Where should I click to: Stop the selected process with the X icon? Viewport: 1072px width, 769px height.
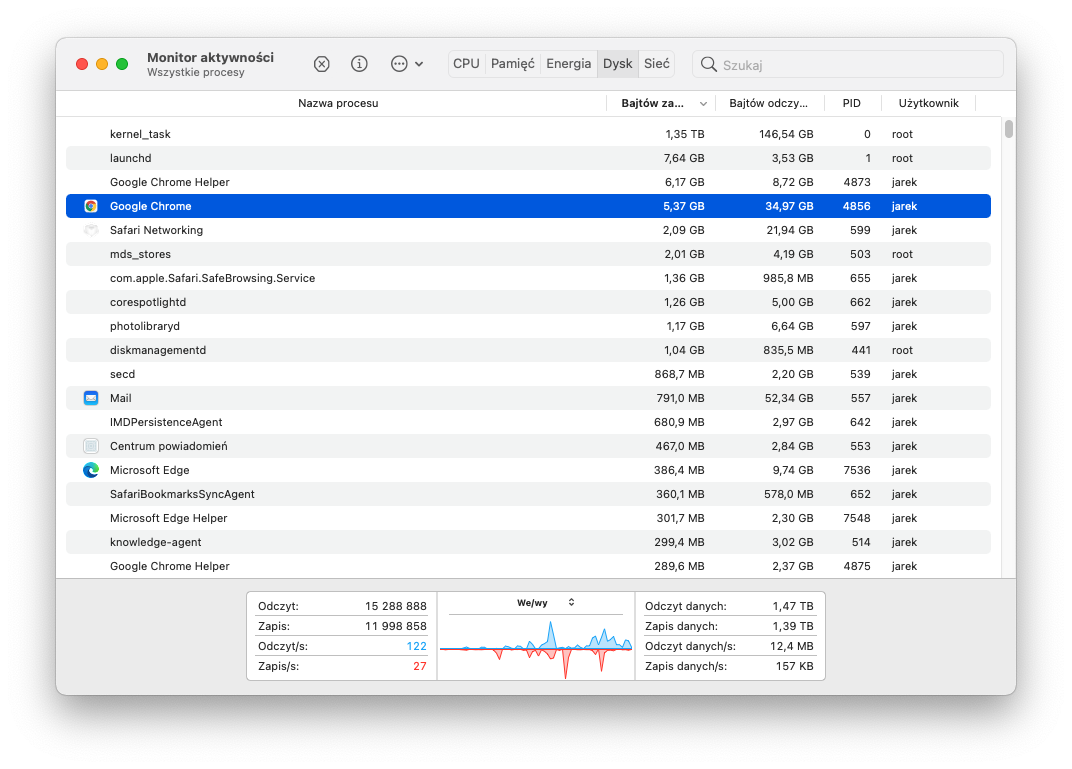(x=321, y=64)
